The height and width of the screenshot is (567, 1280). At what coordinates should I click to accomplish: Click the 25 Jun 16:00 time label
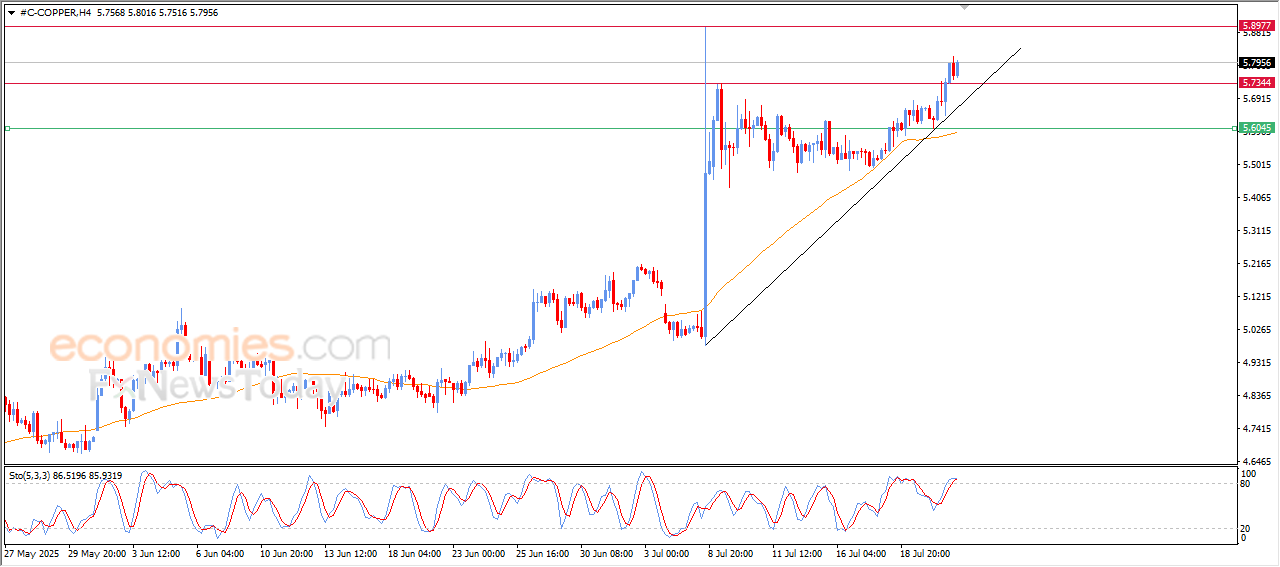click(x=544, y=552)
